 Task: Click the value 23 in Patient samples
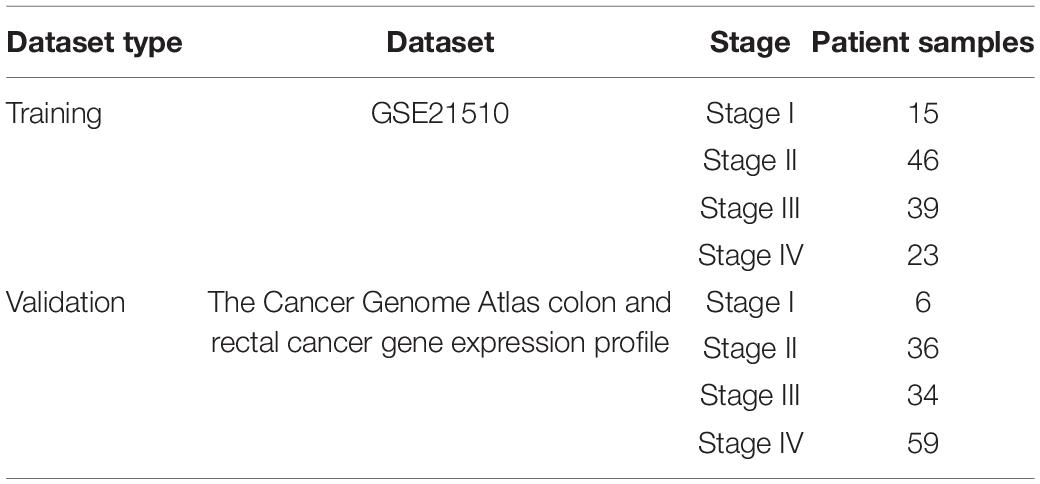923,255
